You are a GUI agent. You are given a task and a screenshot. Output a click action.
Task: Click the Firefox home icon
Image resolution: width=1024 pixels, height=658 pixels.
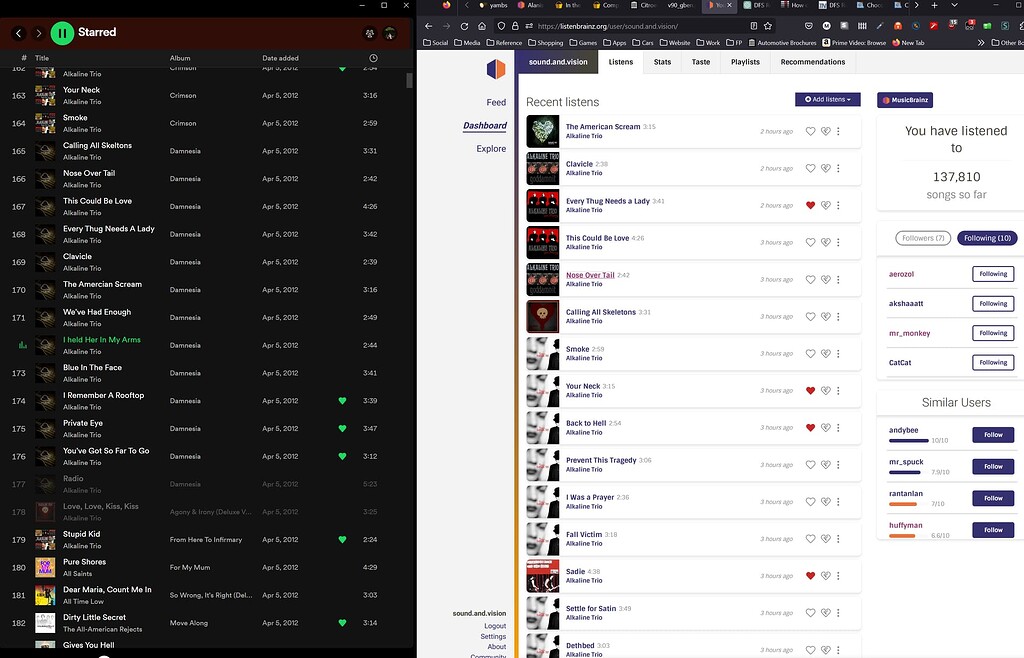[482, 26]
